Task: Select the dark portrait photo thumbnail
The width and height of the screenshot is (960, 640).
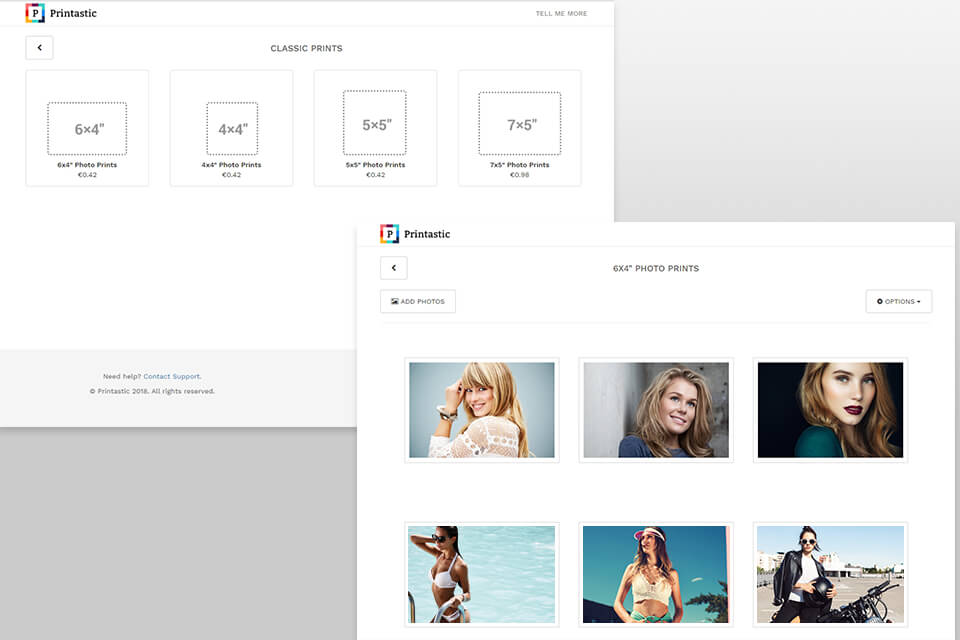Action: (830, 410)
